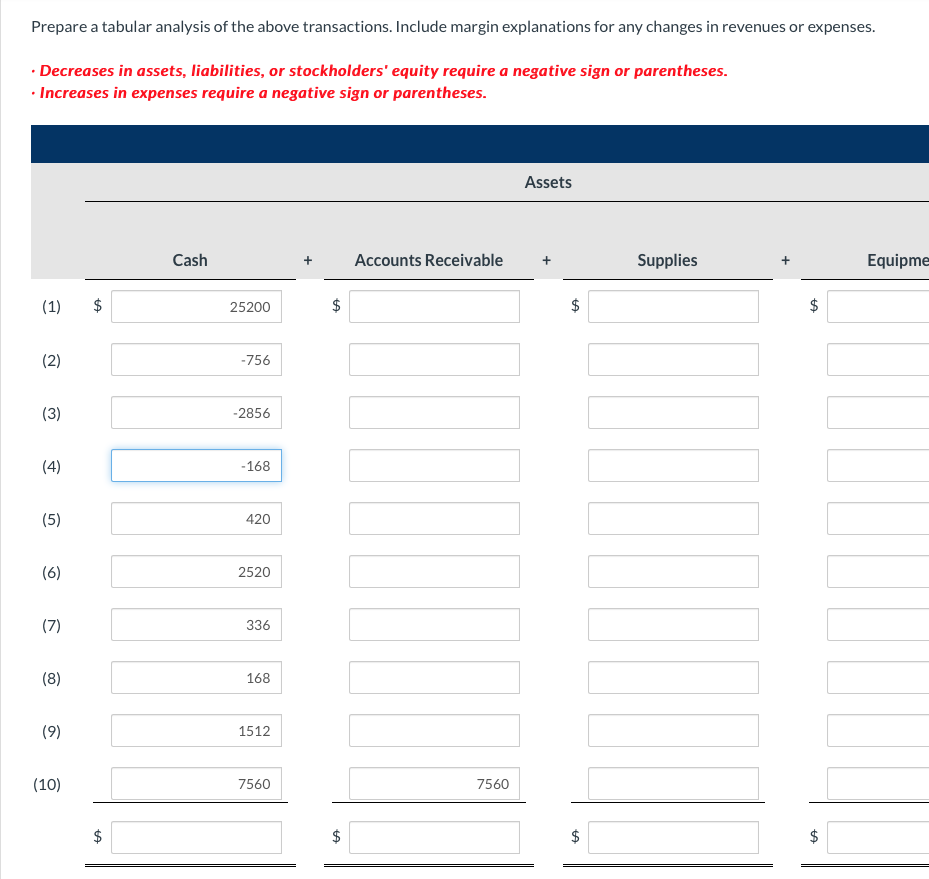929x879 pixels.
Task: Click the Accounts Receivable field showing 7560
Action: [434, 784]
